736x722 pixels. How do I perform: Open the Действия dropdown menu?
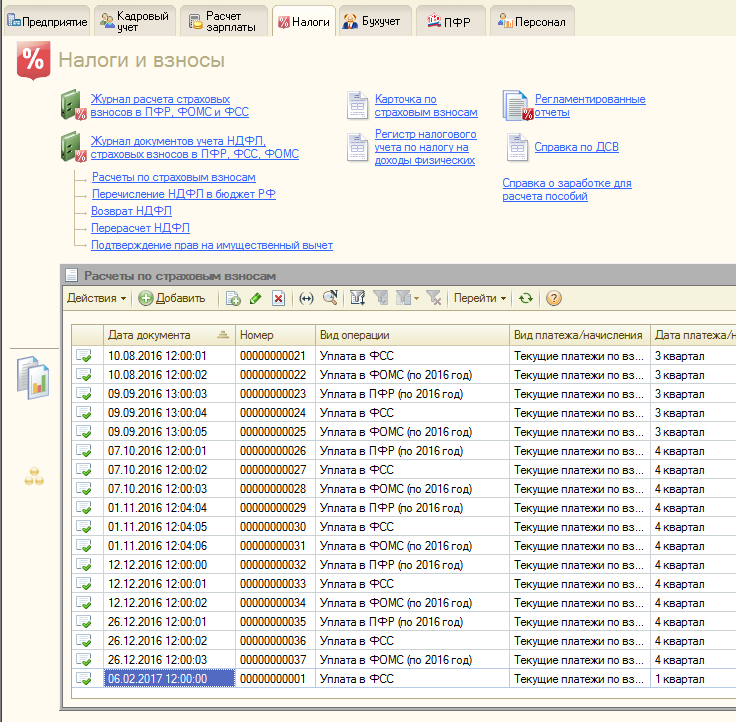click(x=96, y=298)
